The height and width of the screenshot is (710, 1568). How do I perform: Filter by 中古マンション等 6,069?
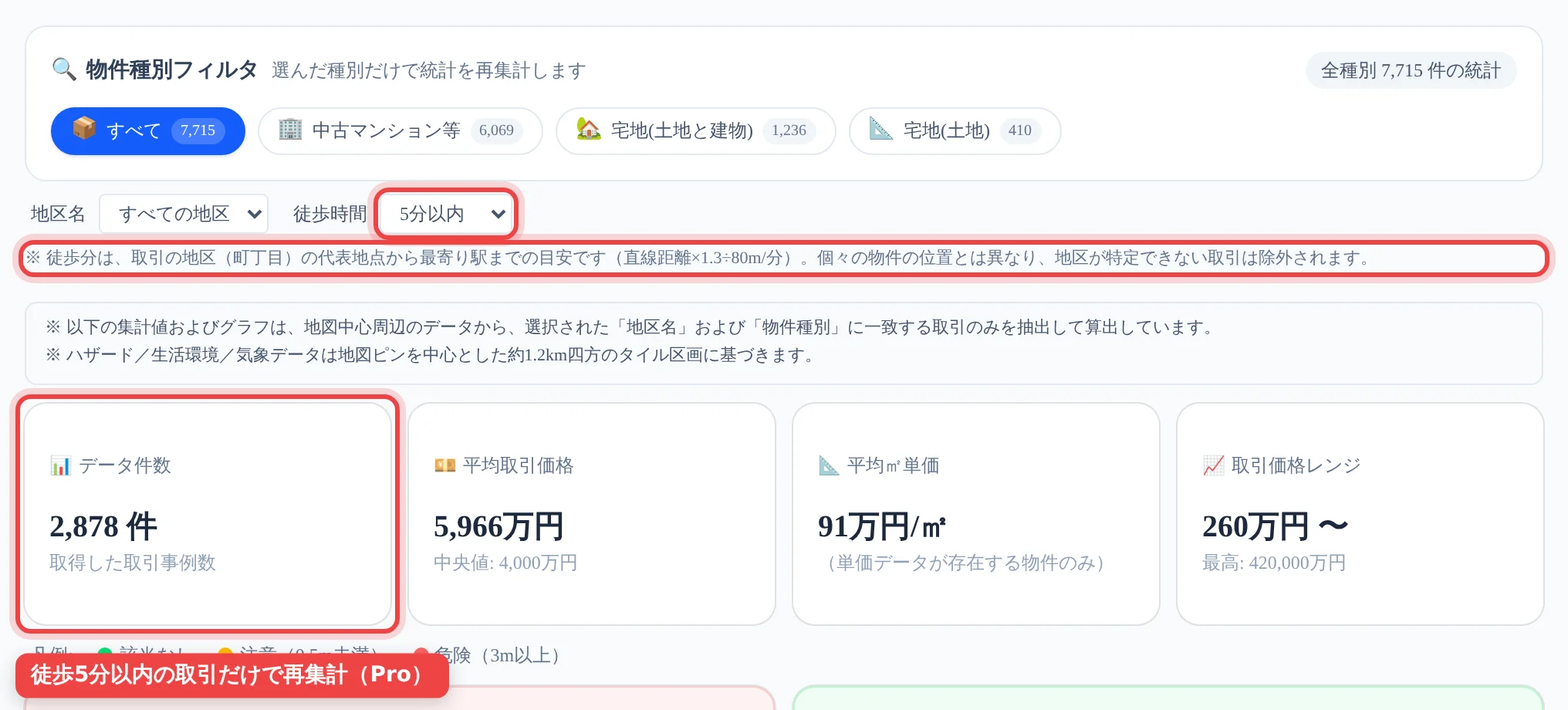tap(400, 131)
